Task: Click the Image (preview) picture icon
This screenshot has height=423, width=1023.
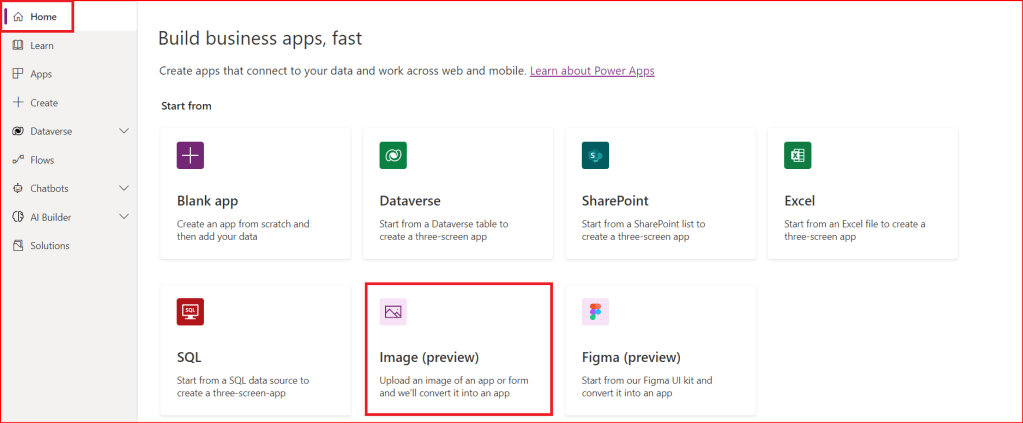Action: tap(393, 312)
